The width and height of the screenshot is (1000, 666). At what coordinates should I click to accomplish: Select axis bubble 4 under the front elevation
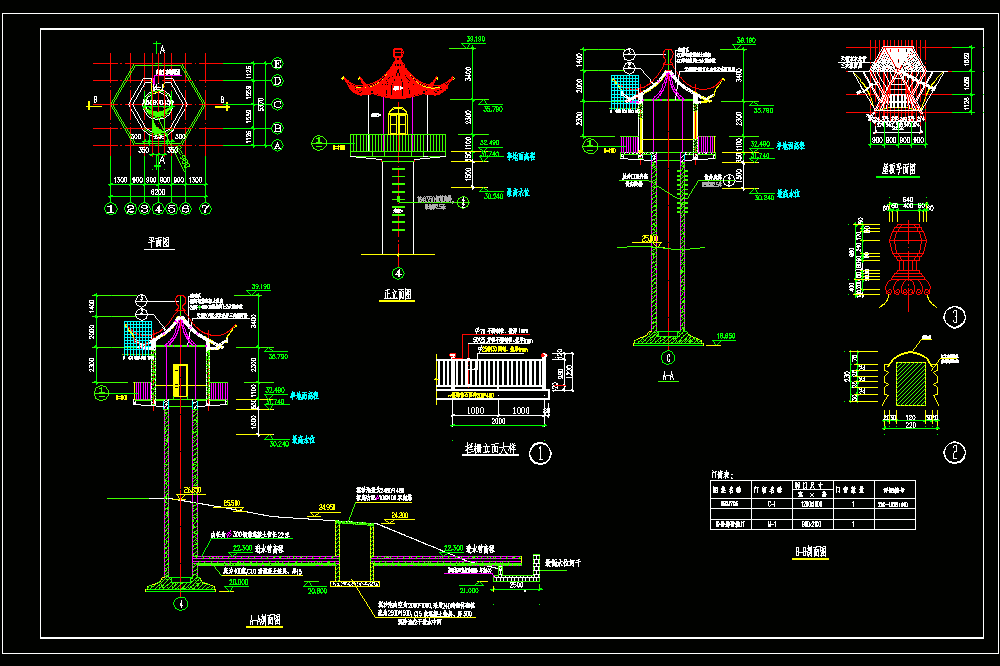coord(398,273)
